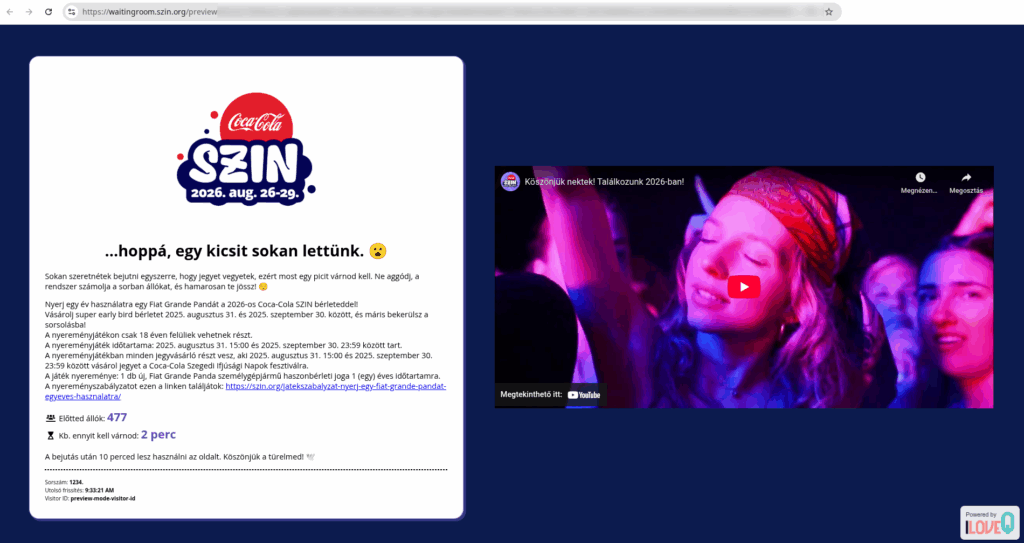Play the YouTube video
The image size is (1024, 543).
pyautogui.click(x=743, y=287)
